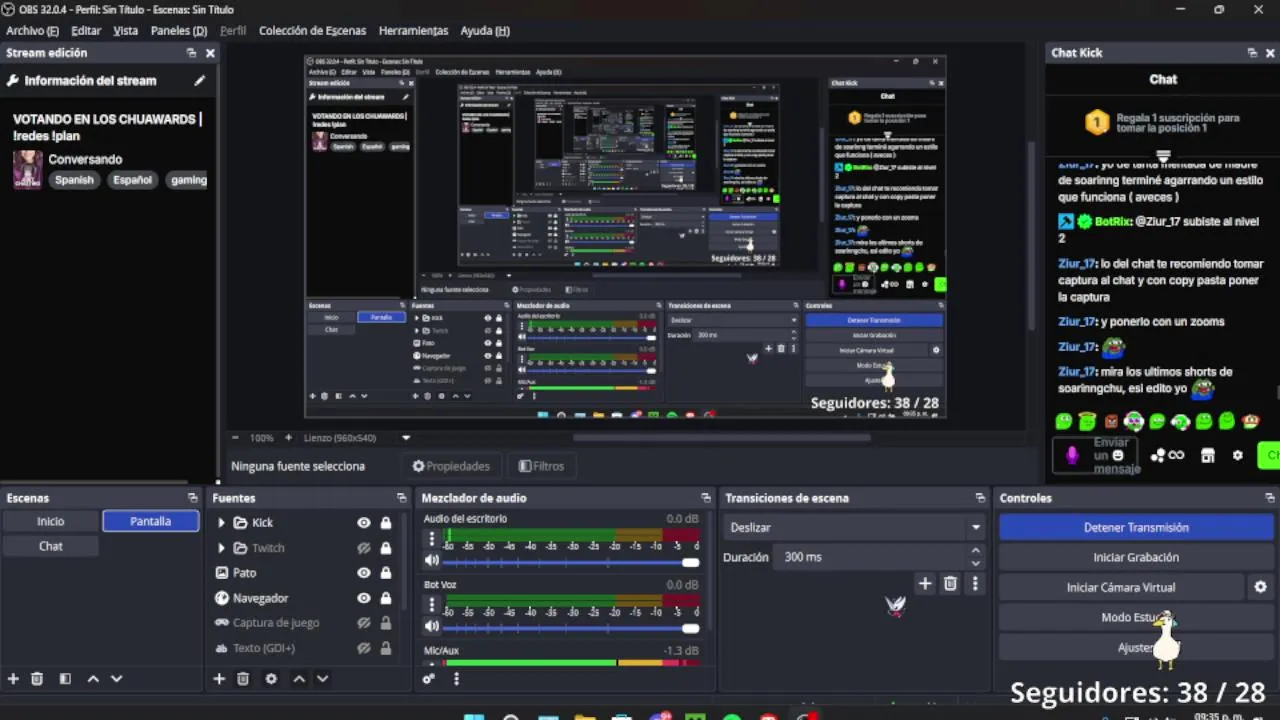This screenshot has width=1280, height=720.
Task: Open the Archivo menu
Action: point(32,31)
